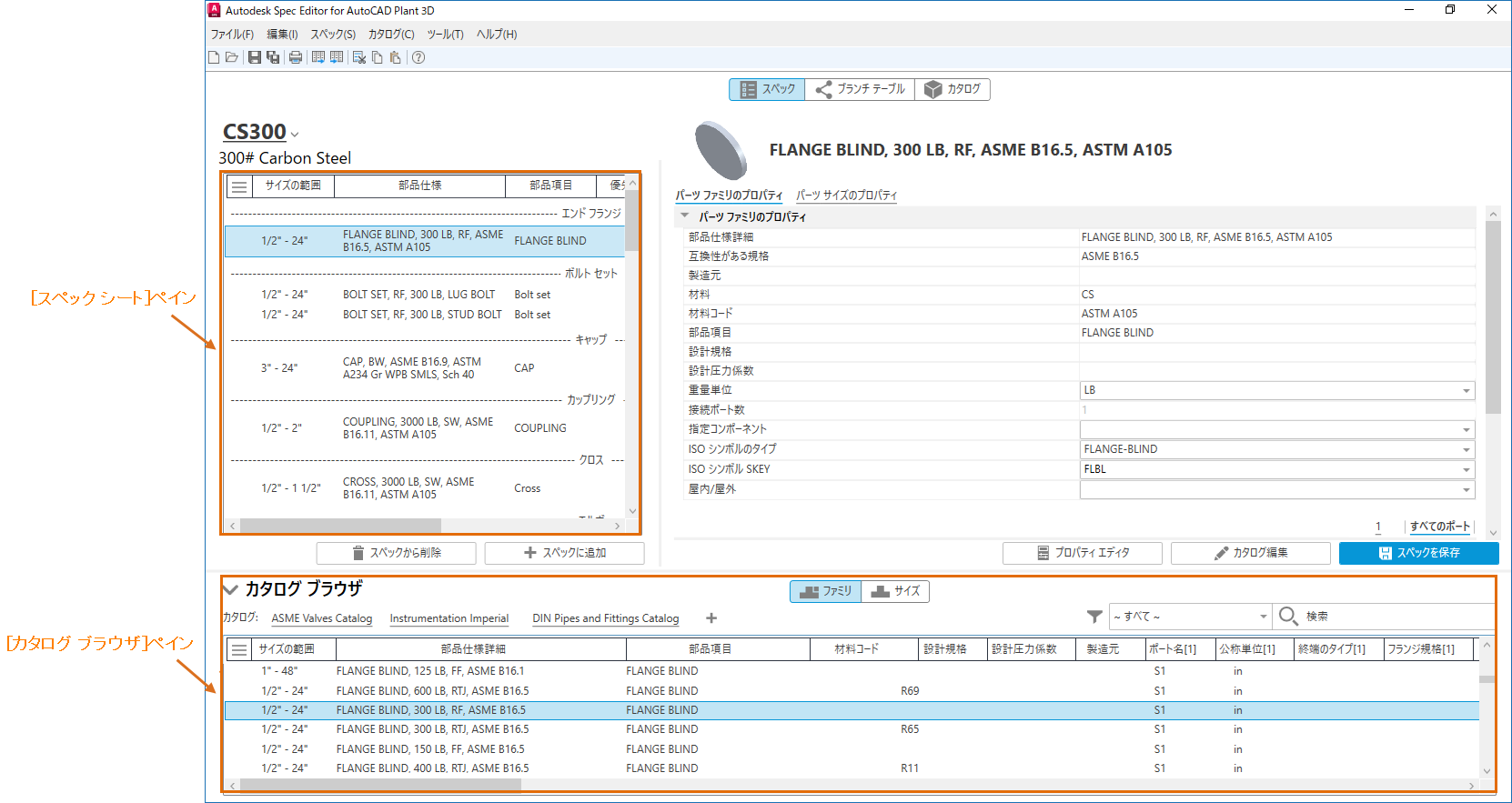Click the funnel filter icon in catalog browser
The width and height of the screenshot is (1512, 803).
1094,617
